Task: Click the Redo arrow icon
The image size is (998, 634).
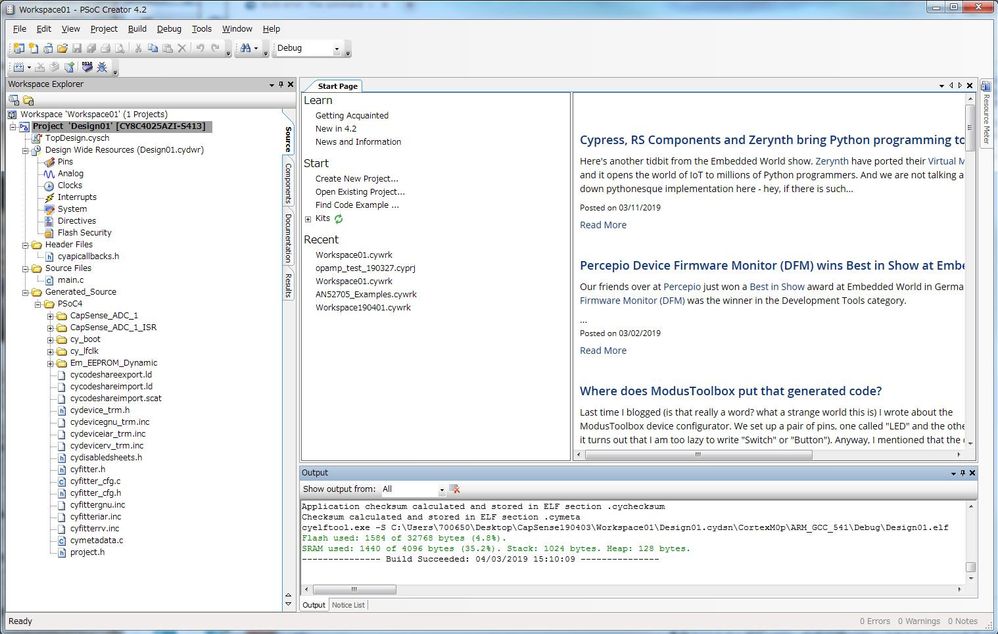Action: (215, 48)
